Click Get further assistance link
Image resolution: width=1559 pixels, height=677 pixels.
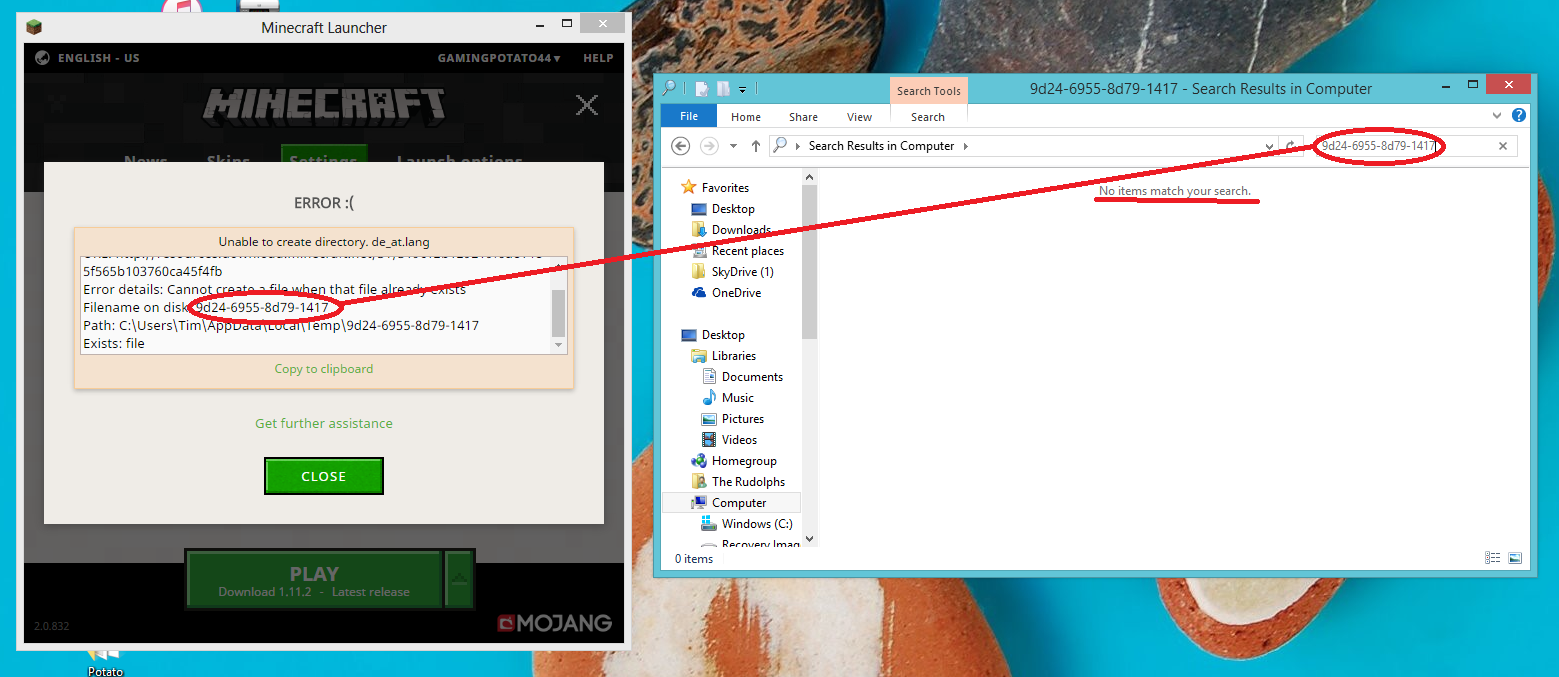coord(324,423)
